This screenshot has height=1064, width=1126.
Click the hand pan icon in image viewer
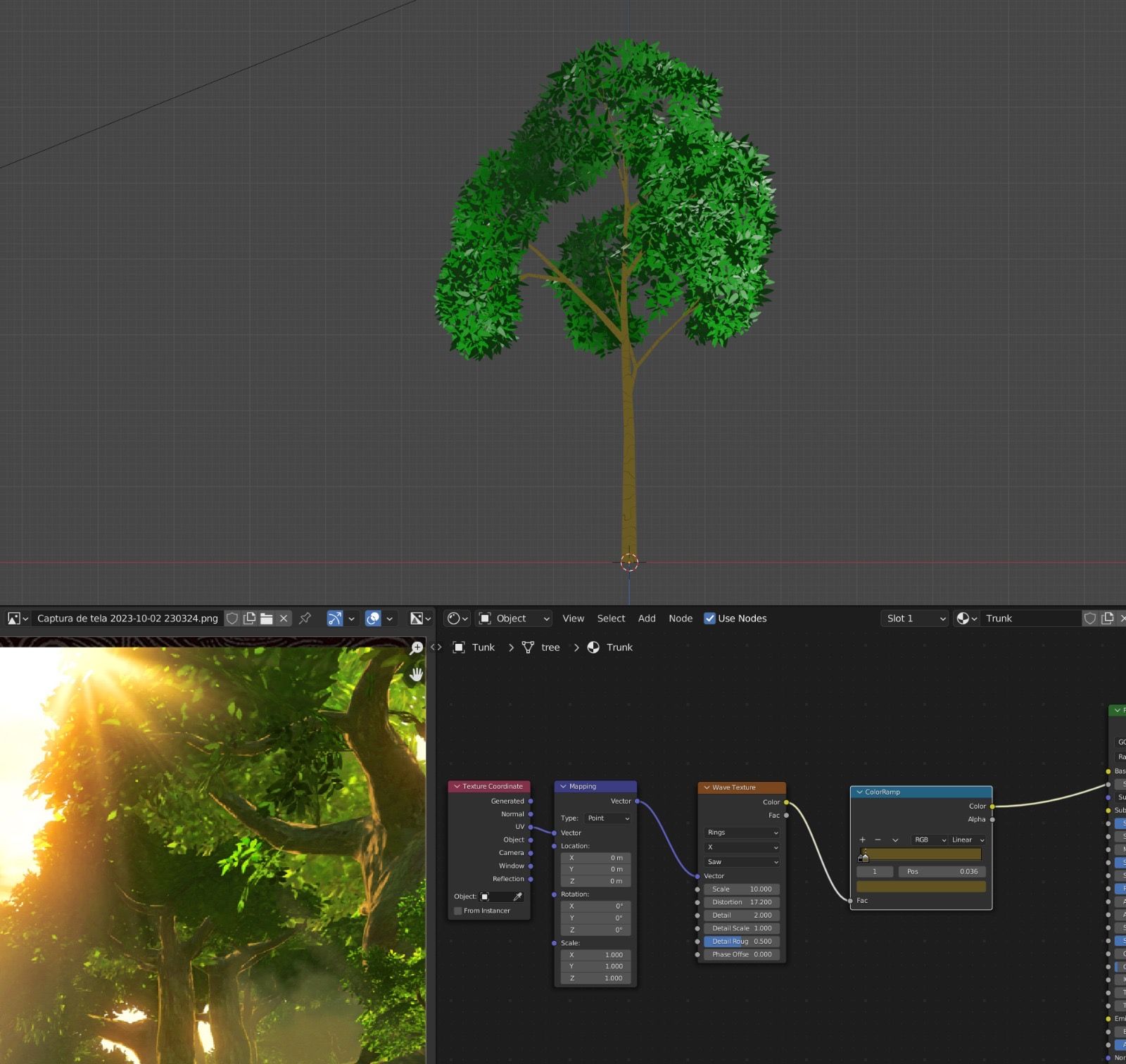417,675
